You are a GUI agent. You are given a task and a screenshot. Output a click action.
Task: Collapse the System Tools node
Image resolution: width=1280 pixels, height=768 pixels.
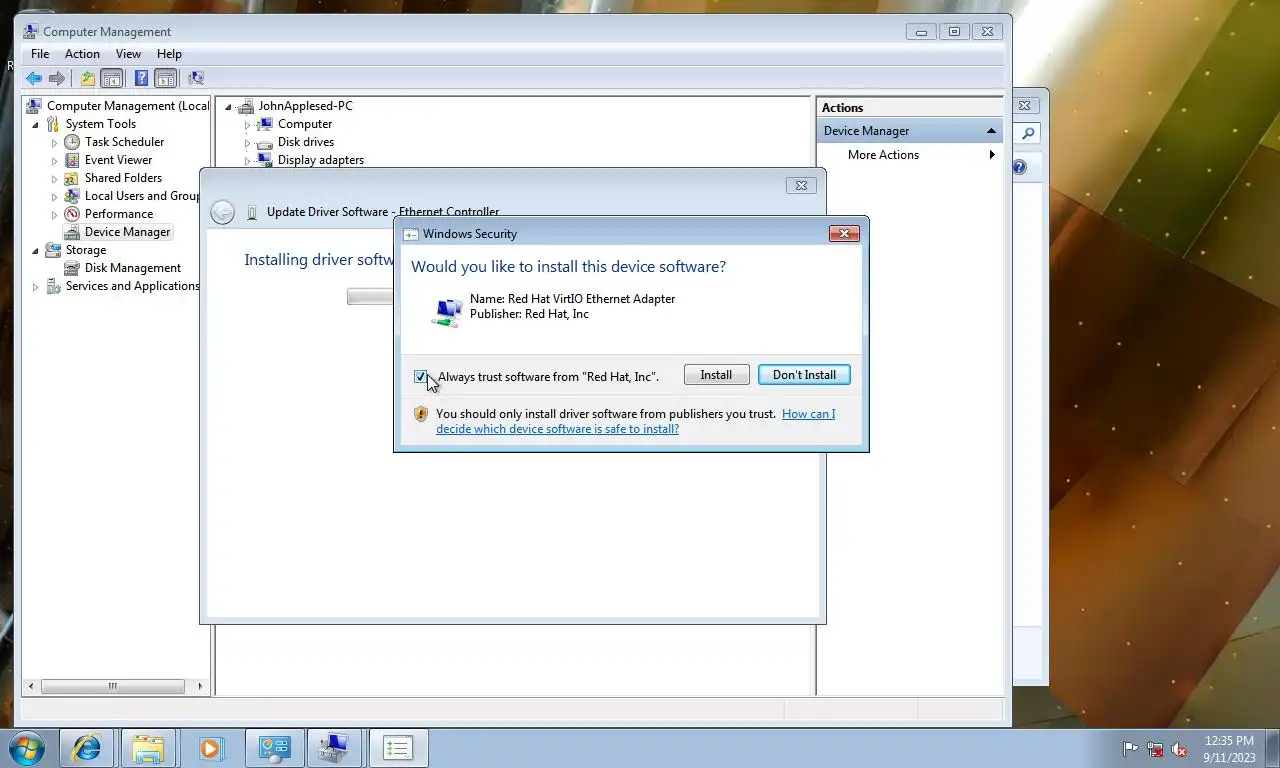tap(36, 124)
